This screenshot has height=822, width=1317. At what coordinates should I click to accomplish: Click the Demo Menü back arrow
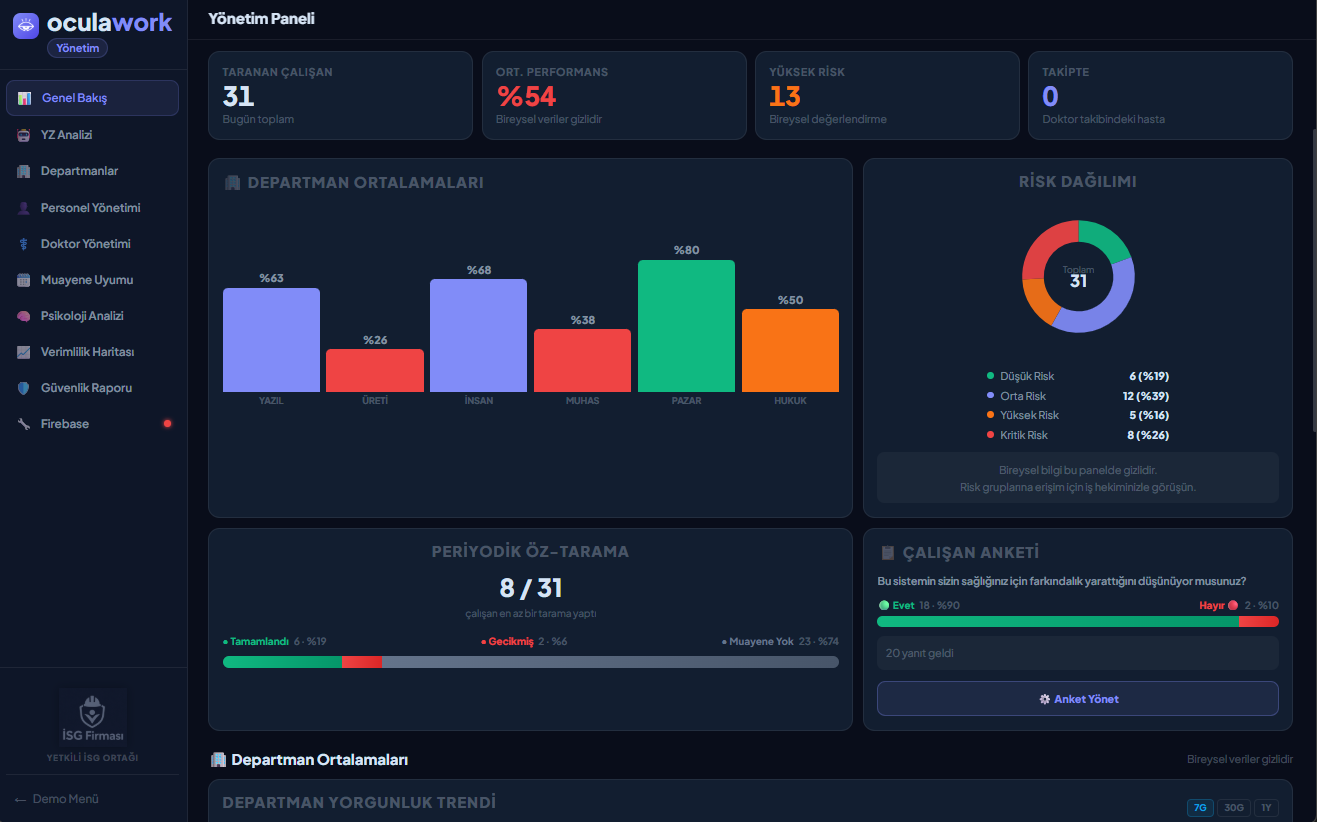pos(20,799)
